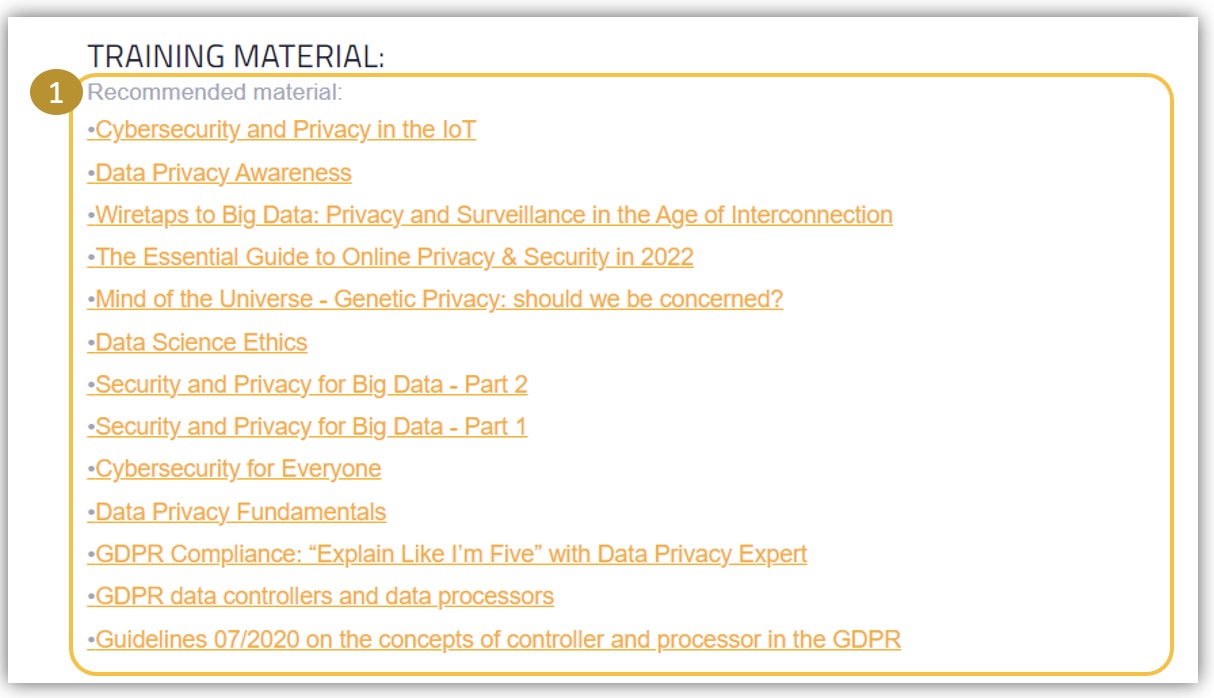Open Mind of the Universe Genetic Privacy link
The height and width of the screenshot is (698, 1214).
tap(439, 299)
